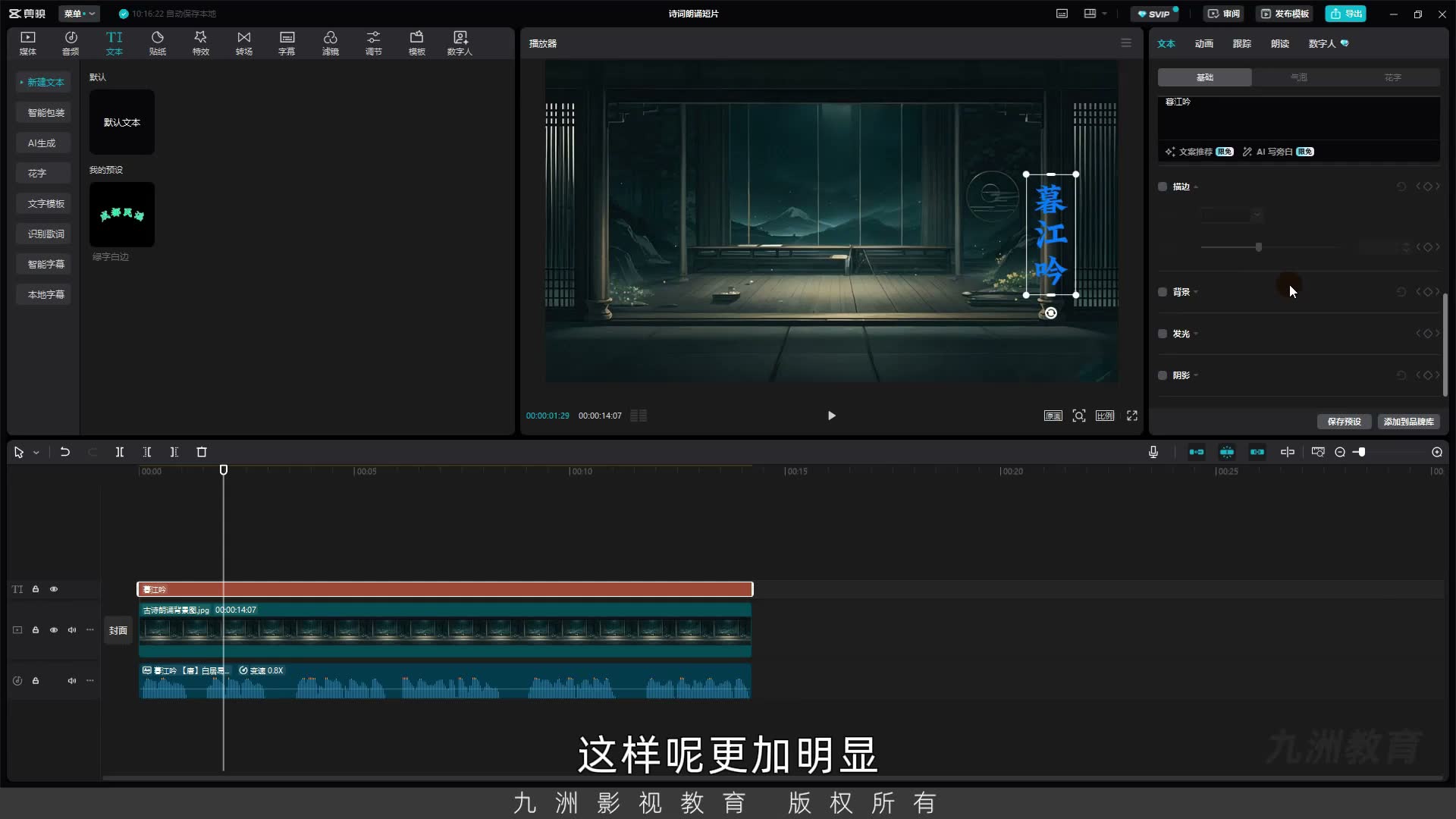Hide the text track with eye icon
Image resolution: width=1456 pixels, height=819 pixels.
54,589
